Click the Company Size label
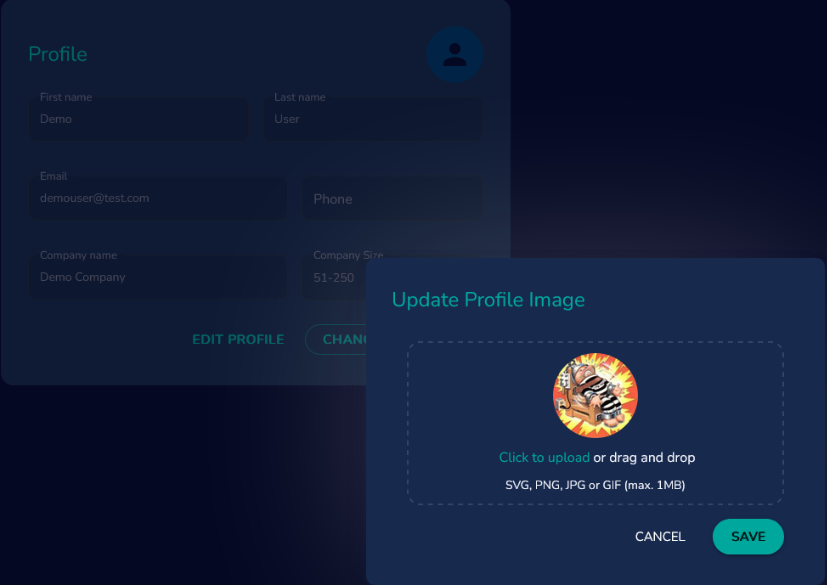This screenshot has width=827, height=585. pos(348,255)
